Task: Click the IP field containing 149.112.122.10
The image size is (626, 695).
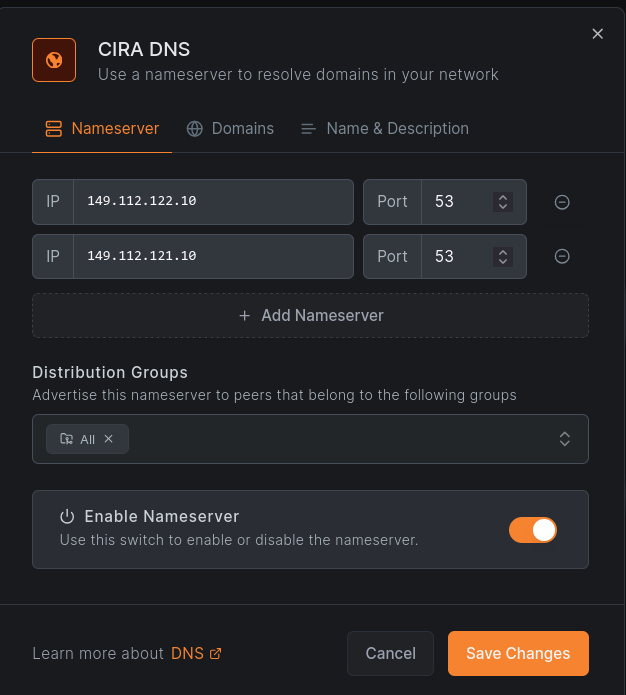Action: (x=212, y=202)
